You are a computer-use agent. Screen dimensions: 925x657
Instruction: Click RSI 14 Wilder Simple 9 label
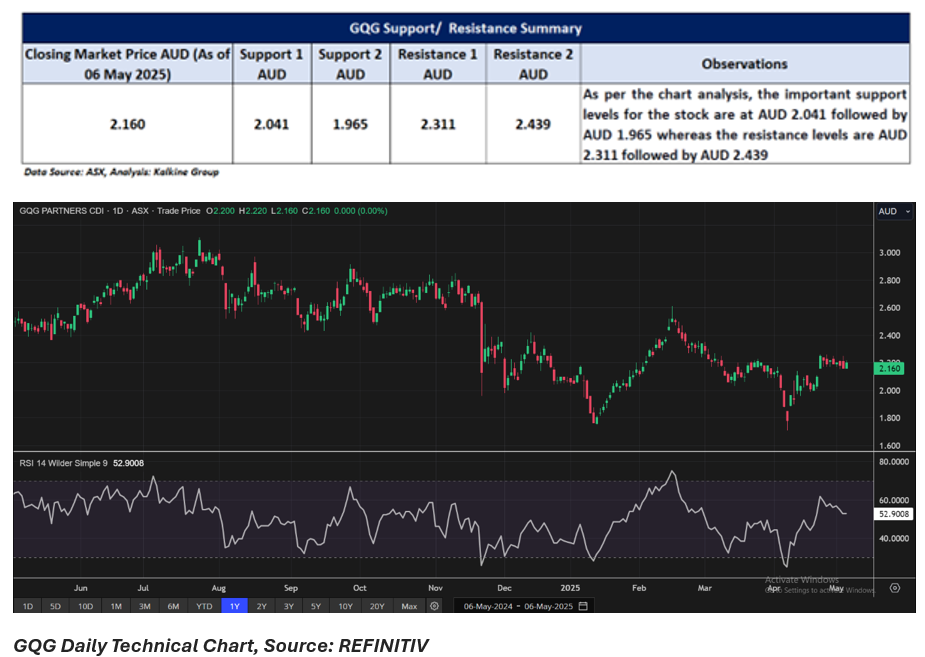64,464
